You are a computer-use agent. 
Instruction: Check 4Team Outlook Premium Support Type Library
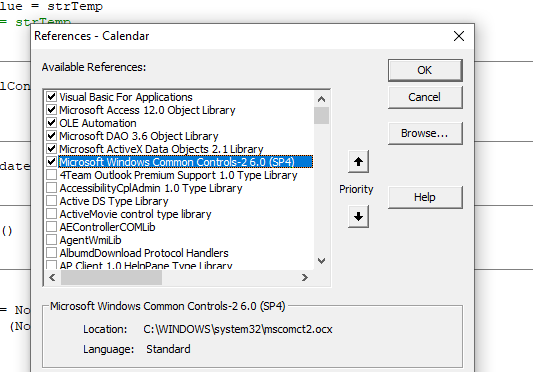click(x=51, y=175)
